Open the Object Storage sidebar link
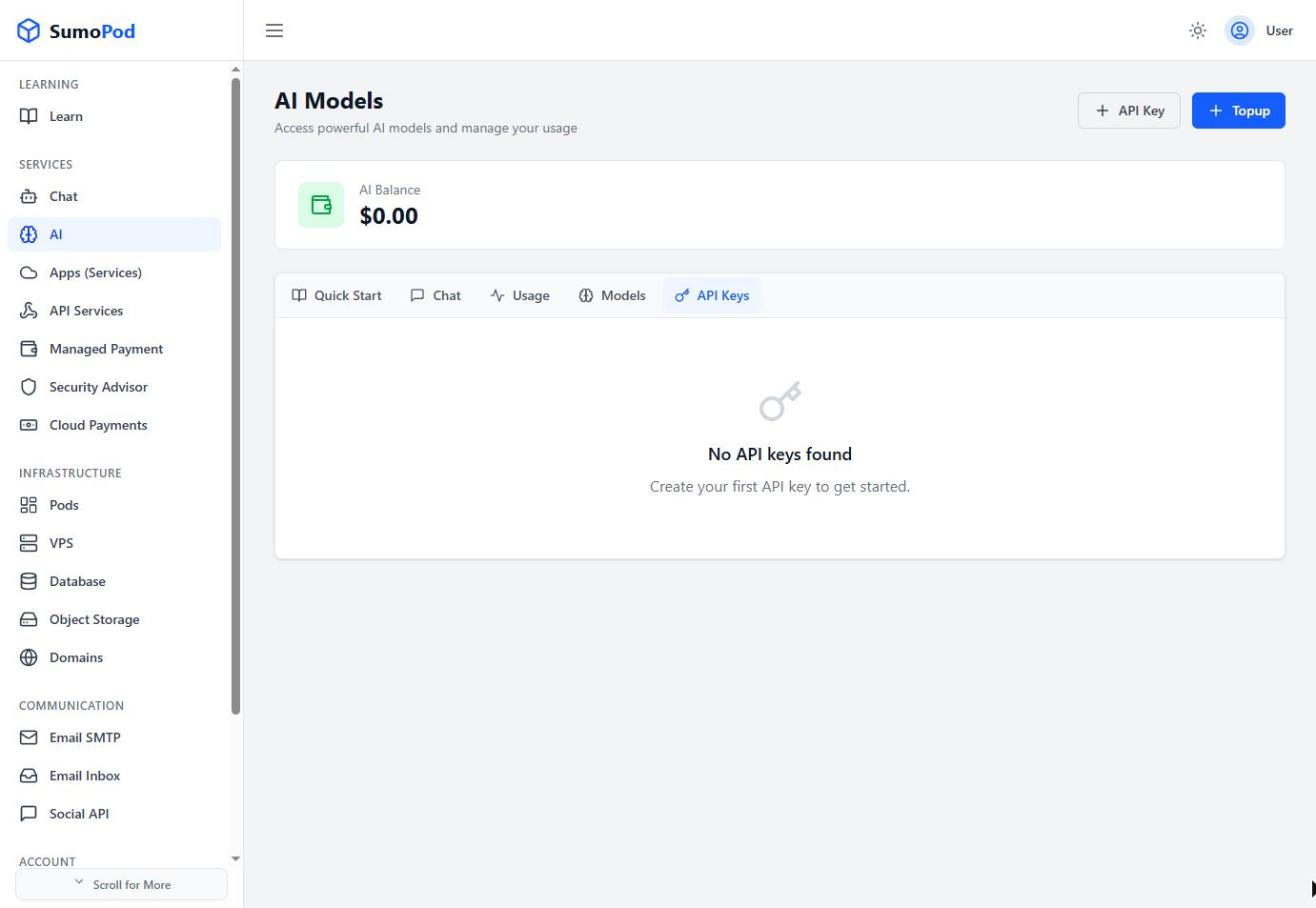This screenshot has height=908, width=1316. click(x=114, y=620)
